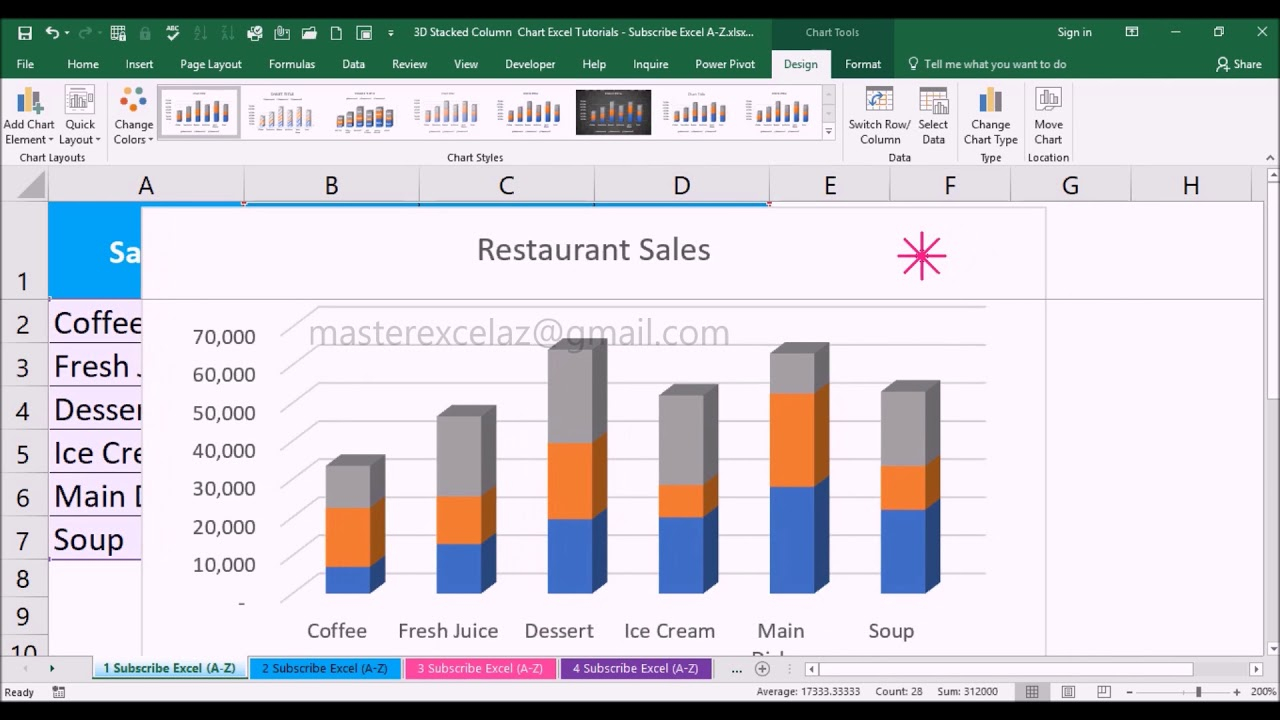Sort ascending with A-Z icon
Image resolution: width=1280 pixels, height=720 pixels.
click(x=201, y=32)
